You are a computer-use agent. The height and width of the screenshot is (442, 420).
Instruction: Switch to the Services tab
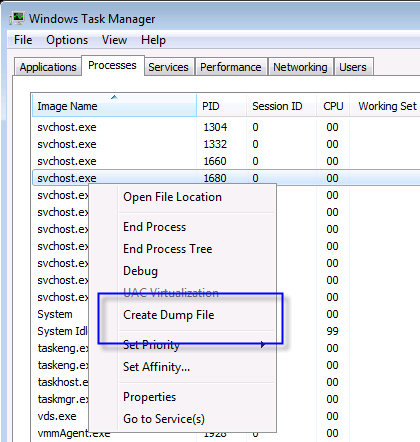click(x=168, y=67)
